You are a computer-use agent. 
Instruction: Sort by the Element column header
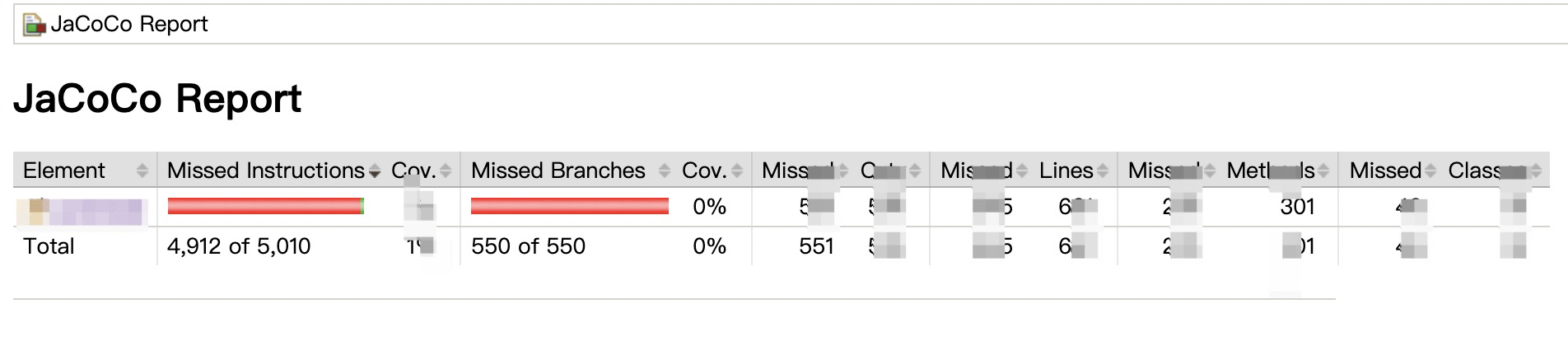(64, 171)
